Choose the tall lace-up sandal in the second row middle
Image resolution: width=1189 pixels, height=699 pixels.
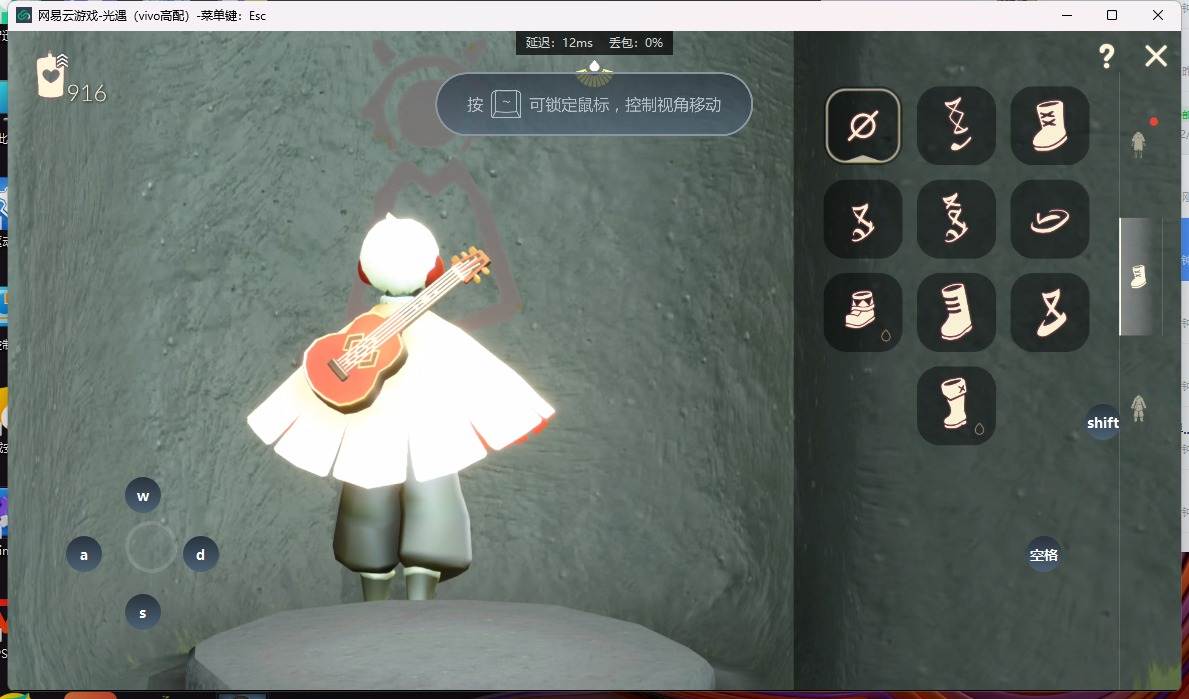[x=956, y=219]
